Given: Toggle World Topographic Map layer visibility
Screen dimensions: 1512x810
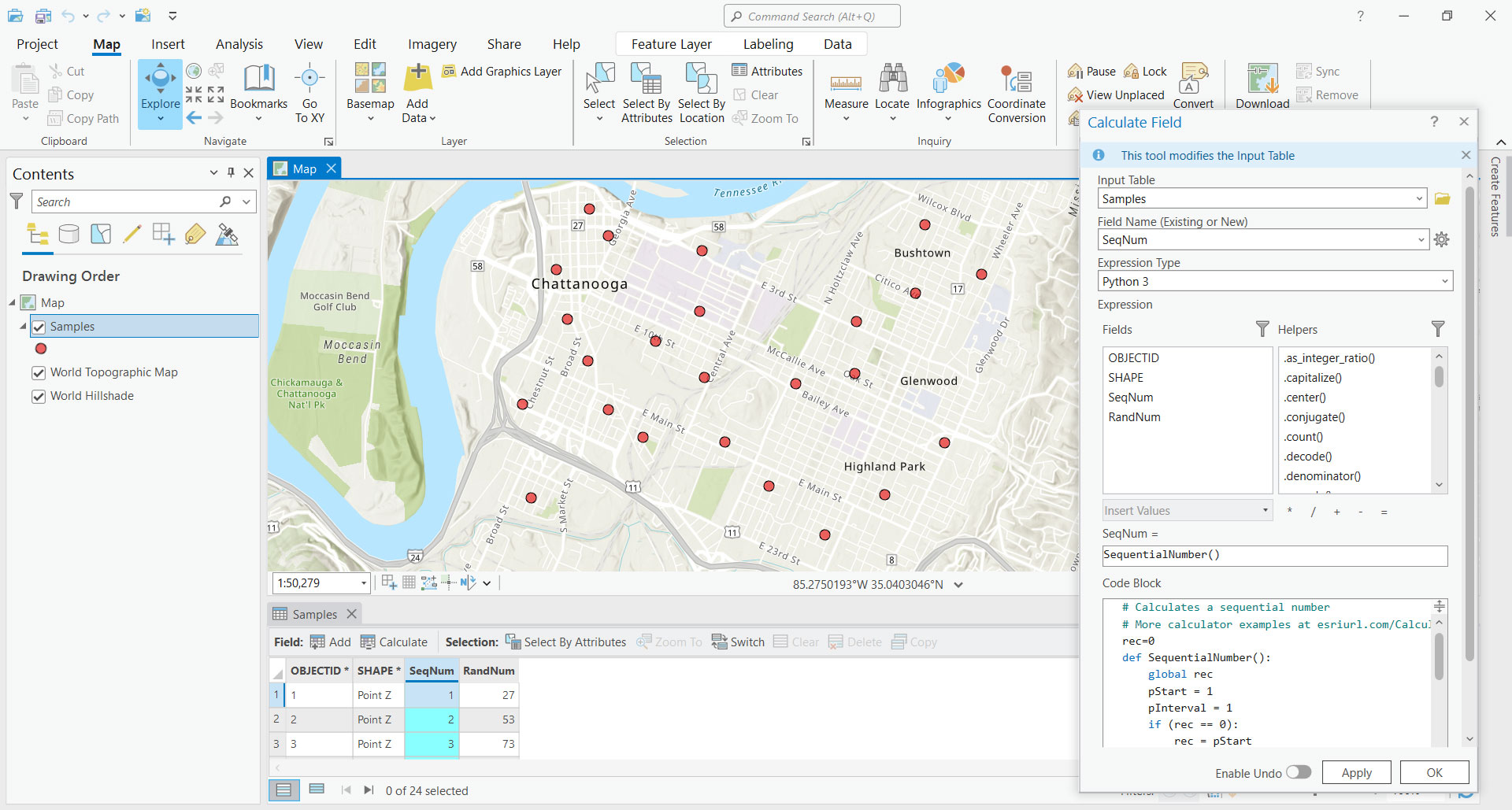Looking at the screenshot, I should point(39,373).
